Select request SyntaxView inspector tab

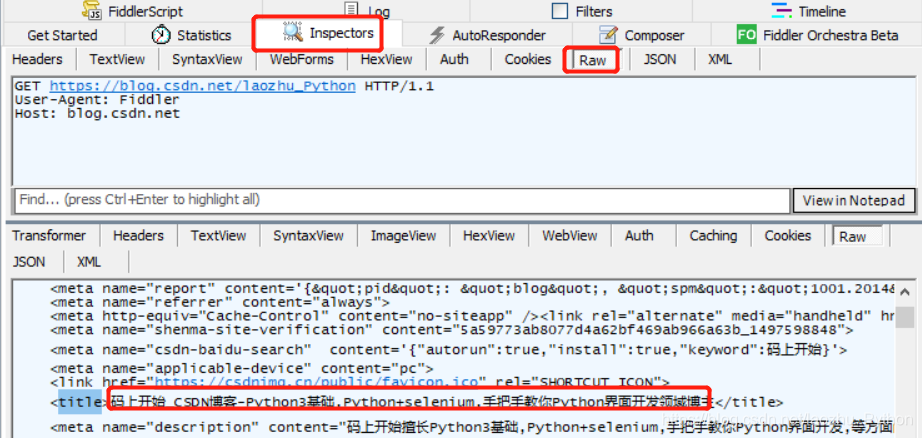(207, 59)
